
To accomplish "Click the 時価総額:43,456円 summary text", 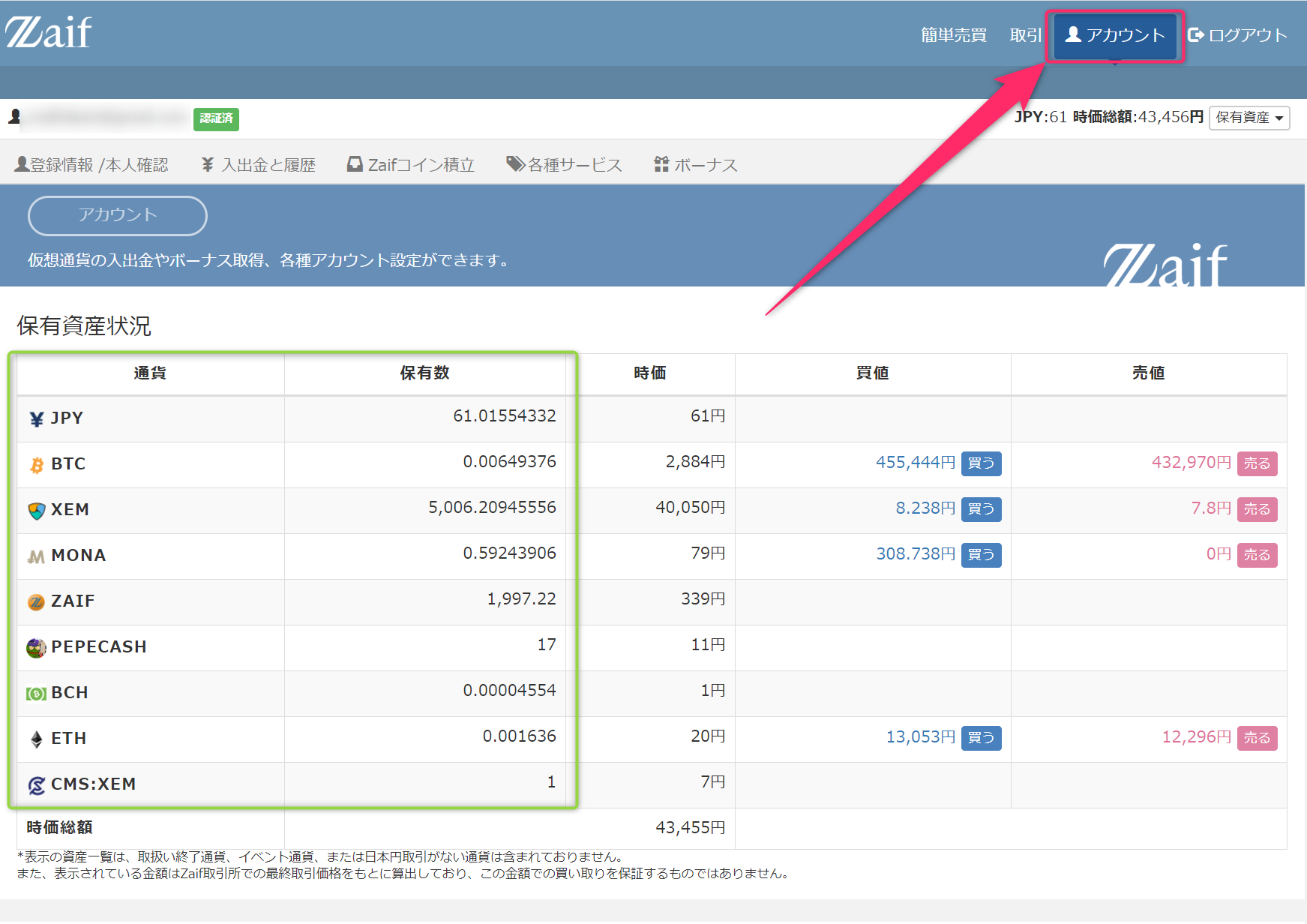I will click(x=1138, y=117).
